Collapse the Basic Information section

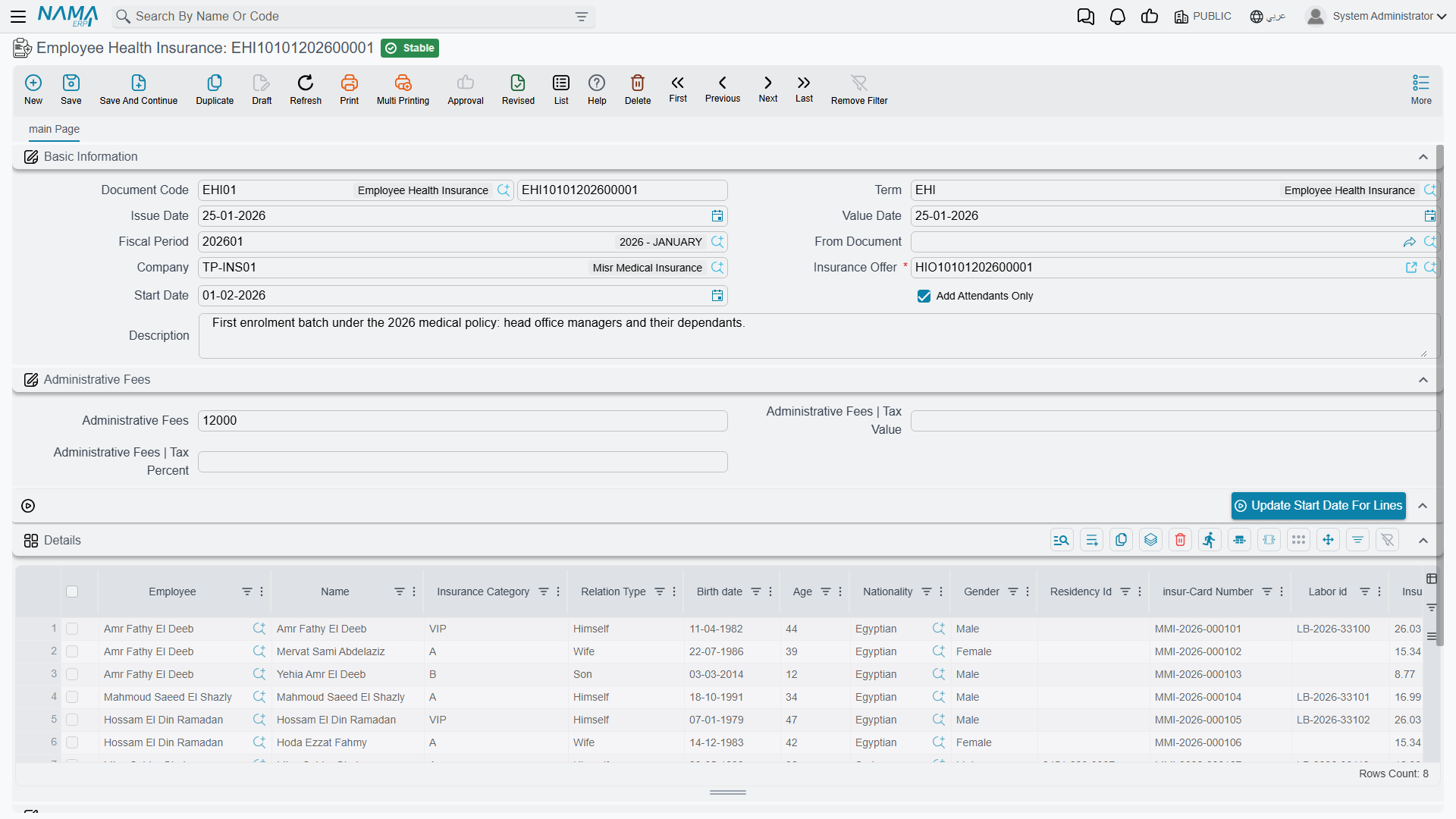tap(1423, 157)
